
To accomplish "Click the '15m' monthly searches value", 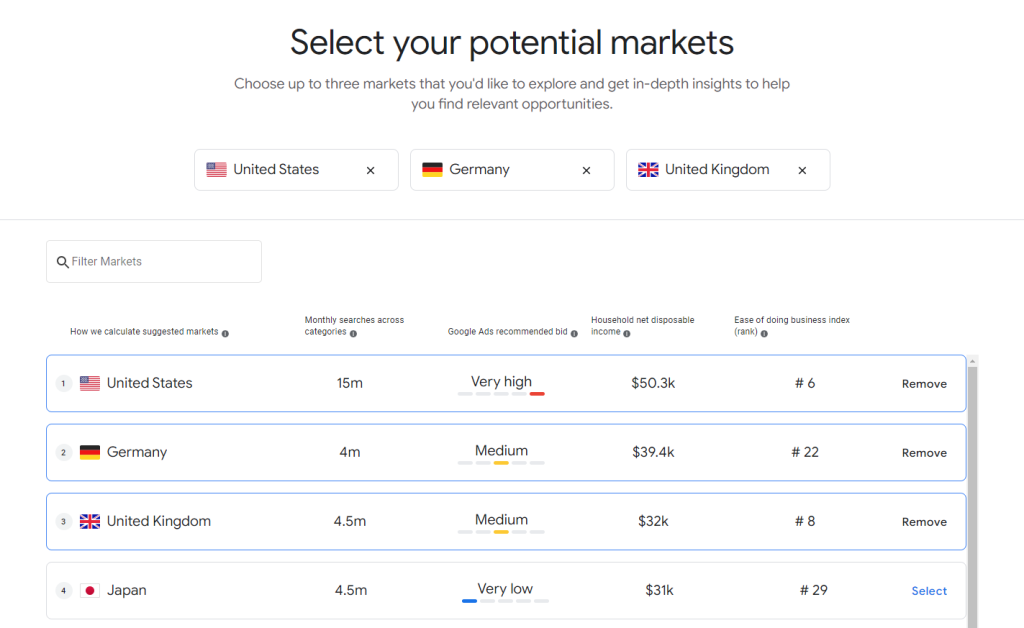I will pyautogui.click(x=350, y=383).
